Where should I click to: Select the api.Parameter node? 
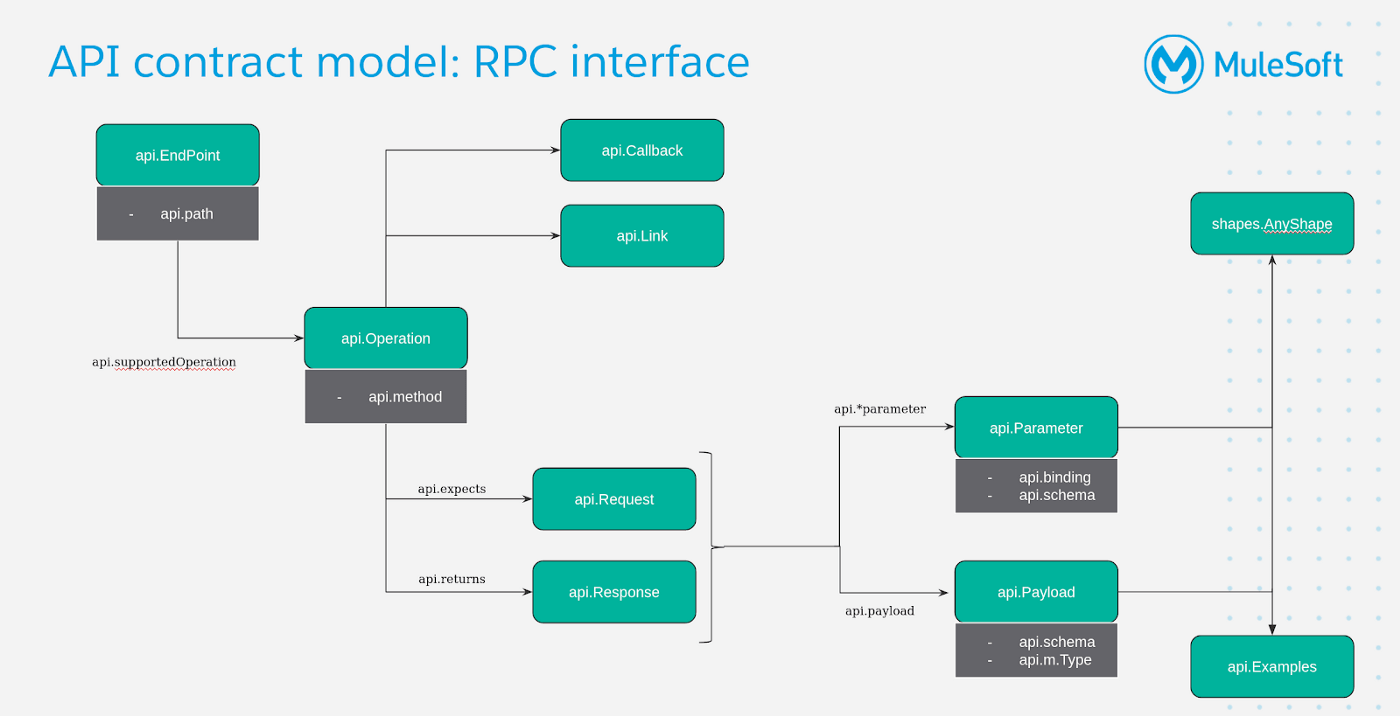point(1036,428)
